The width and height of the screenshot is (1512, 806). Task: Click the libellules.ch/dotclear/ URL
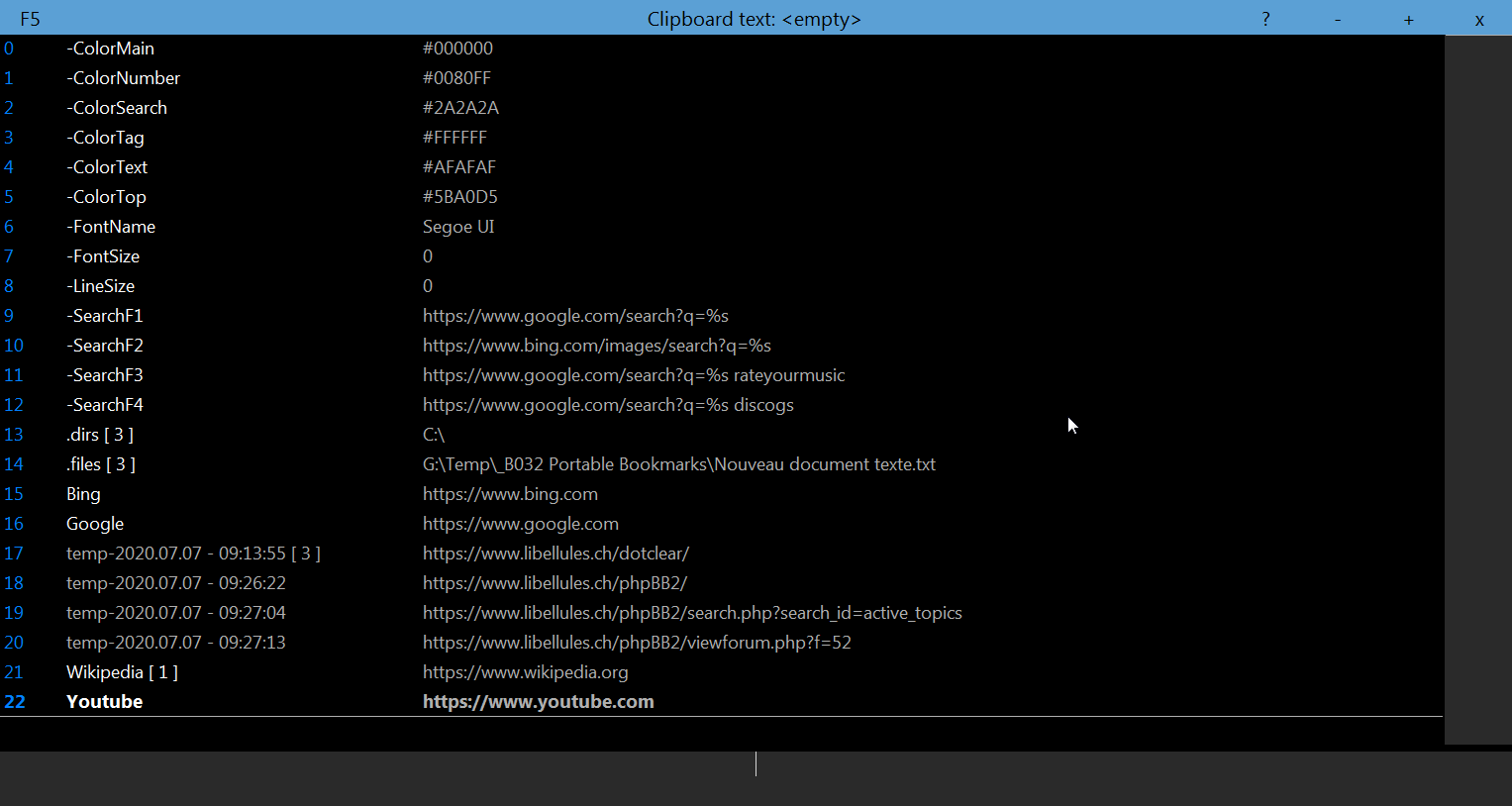[x=555, y=554]
